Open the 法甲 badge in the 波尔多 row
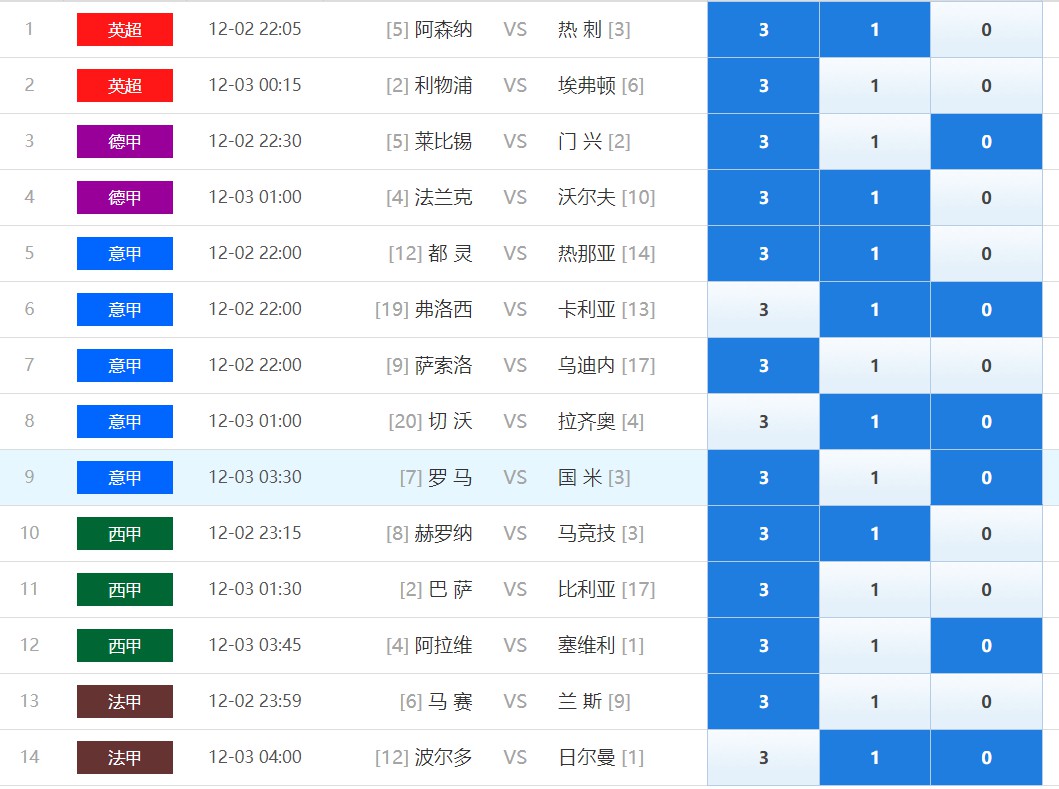 (x=125, y=758)
